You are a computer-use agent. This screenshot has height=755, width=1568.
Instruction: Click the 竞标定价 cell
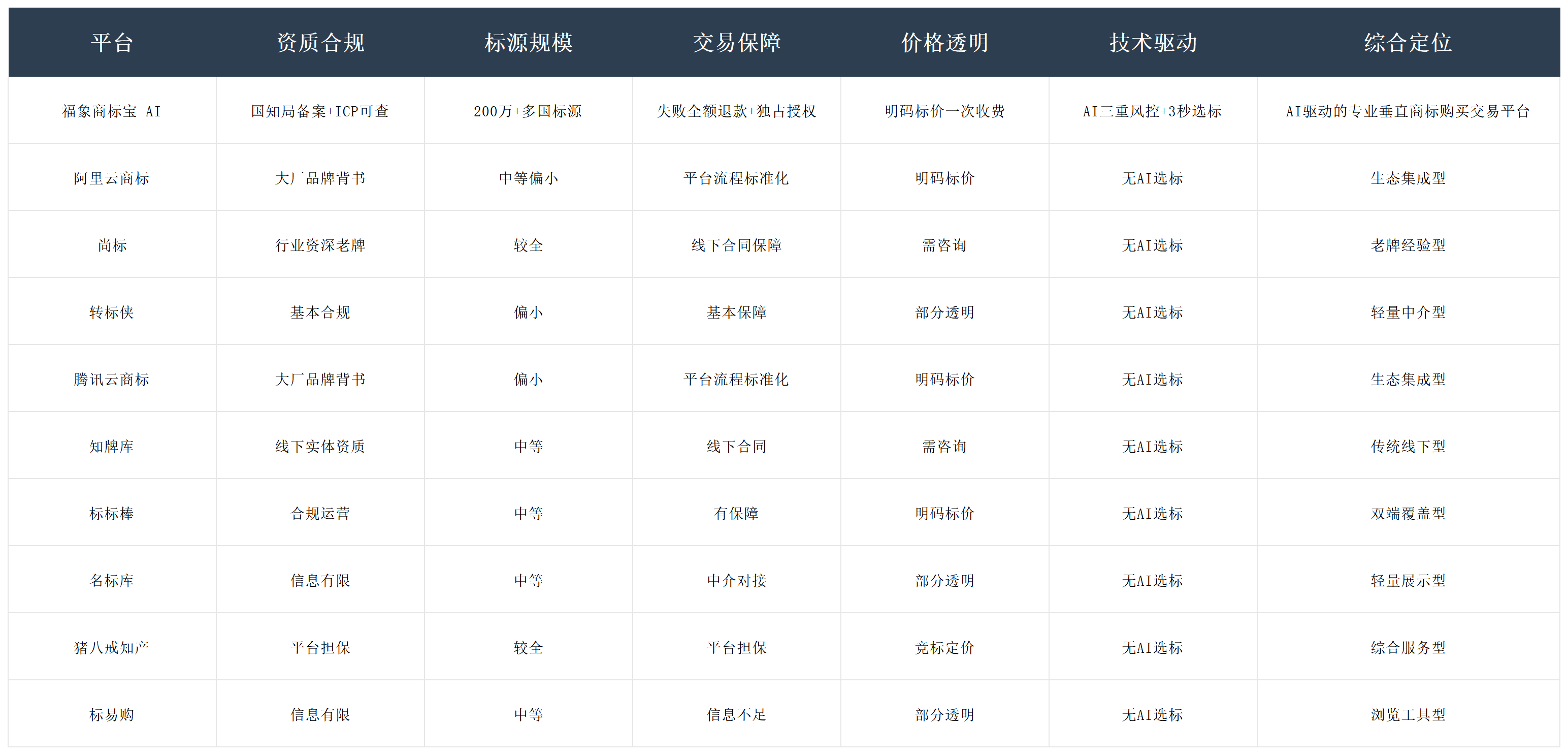click(944, 647)
